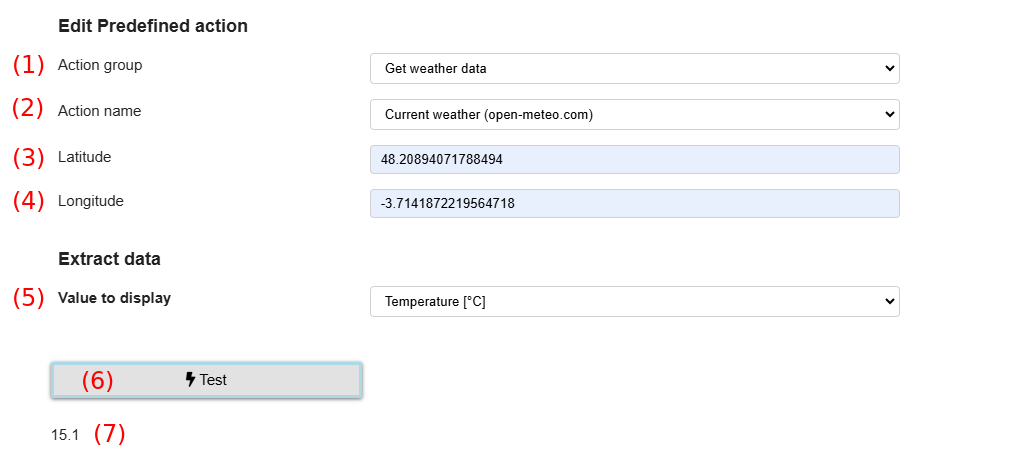Viewport: 1036px width, 459px height.
Task: Click the Action name label
Action: pos(99,111)
